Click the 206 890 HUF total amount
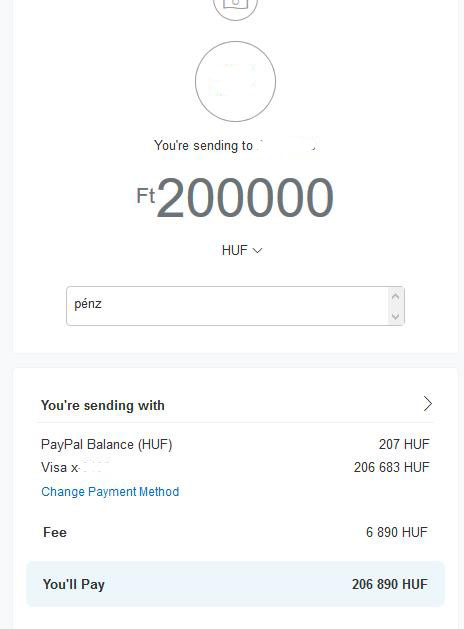The height and width of the screenshot is (629, 464). tap(390, 584)
